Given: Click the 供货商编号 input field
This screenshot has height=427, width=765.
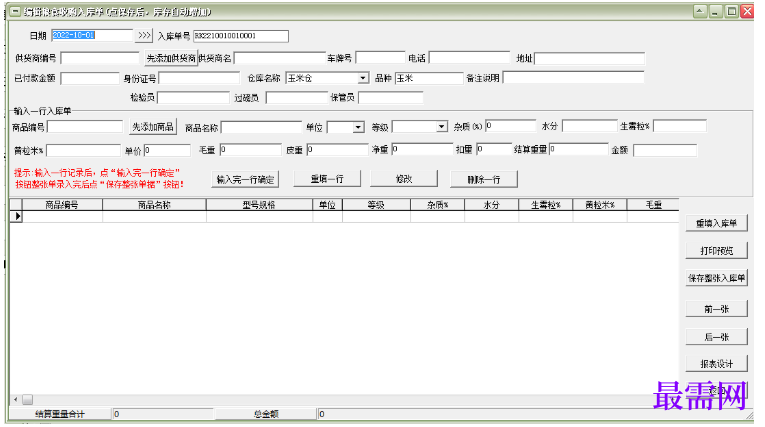Looking at the screenshot, I should 100,59.
